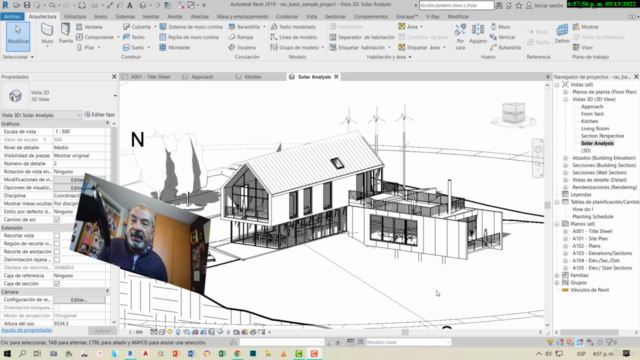This screenshot has height=360, width=640.
Task: Click the Texto modelado tool
Action: pos(293,27)
